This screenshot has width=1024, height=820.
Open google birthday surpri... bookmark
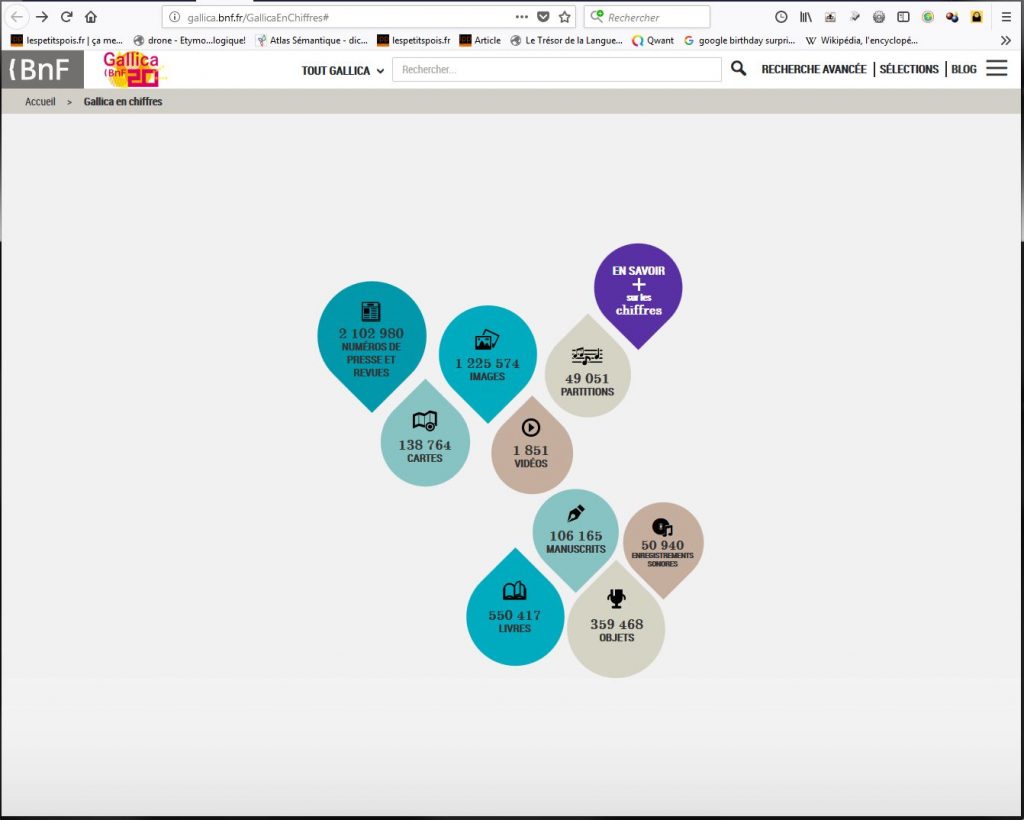(x=739, y=40)
